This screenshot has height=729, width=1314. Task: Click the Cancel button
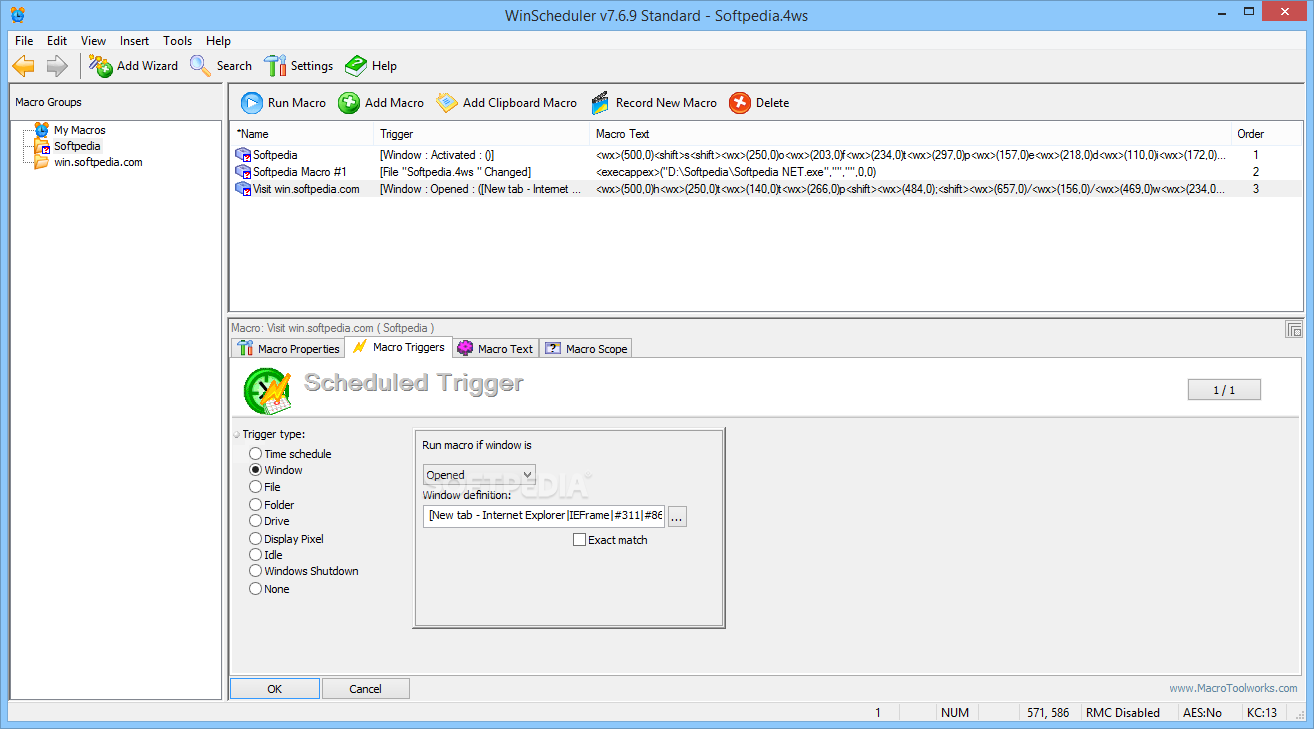pos(365,689)
